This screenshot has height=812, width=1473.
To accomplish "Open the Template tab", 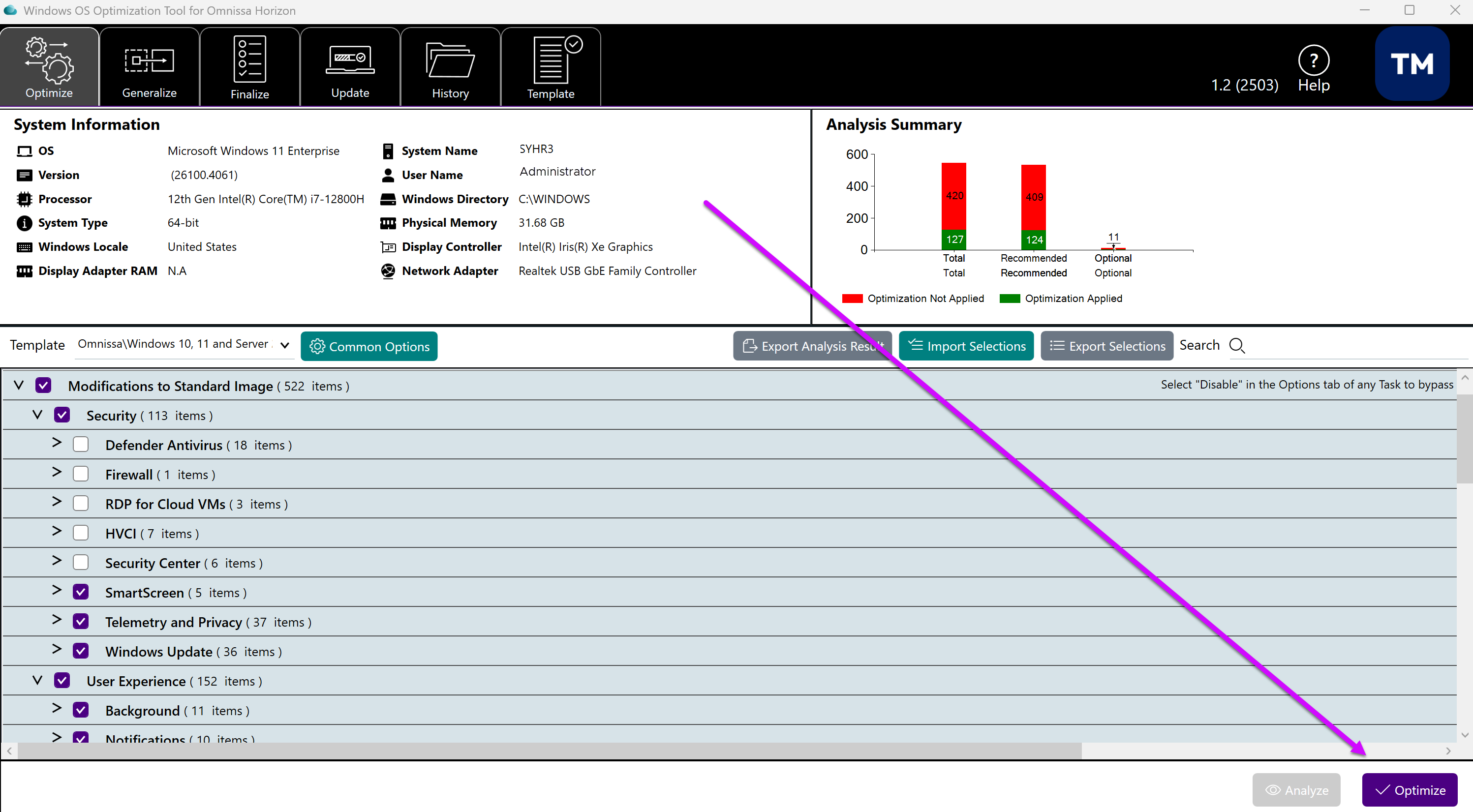I will coord(551,67).
